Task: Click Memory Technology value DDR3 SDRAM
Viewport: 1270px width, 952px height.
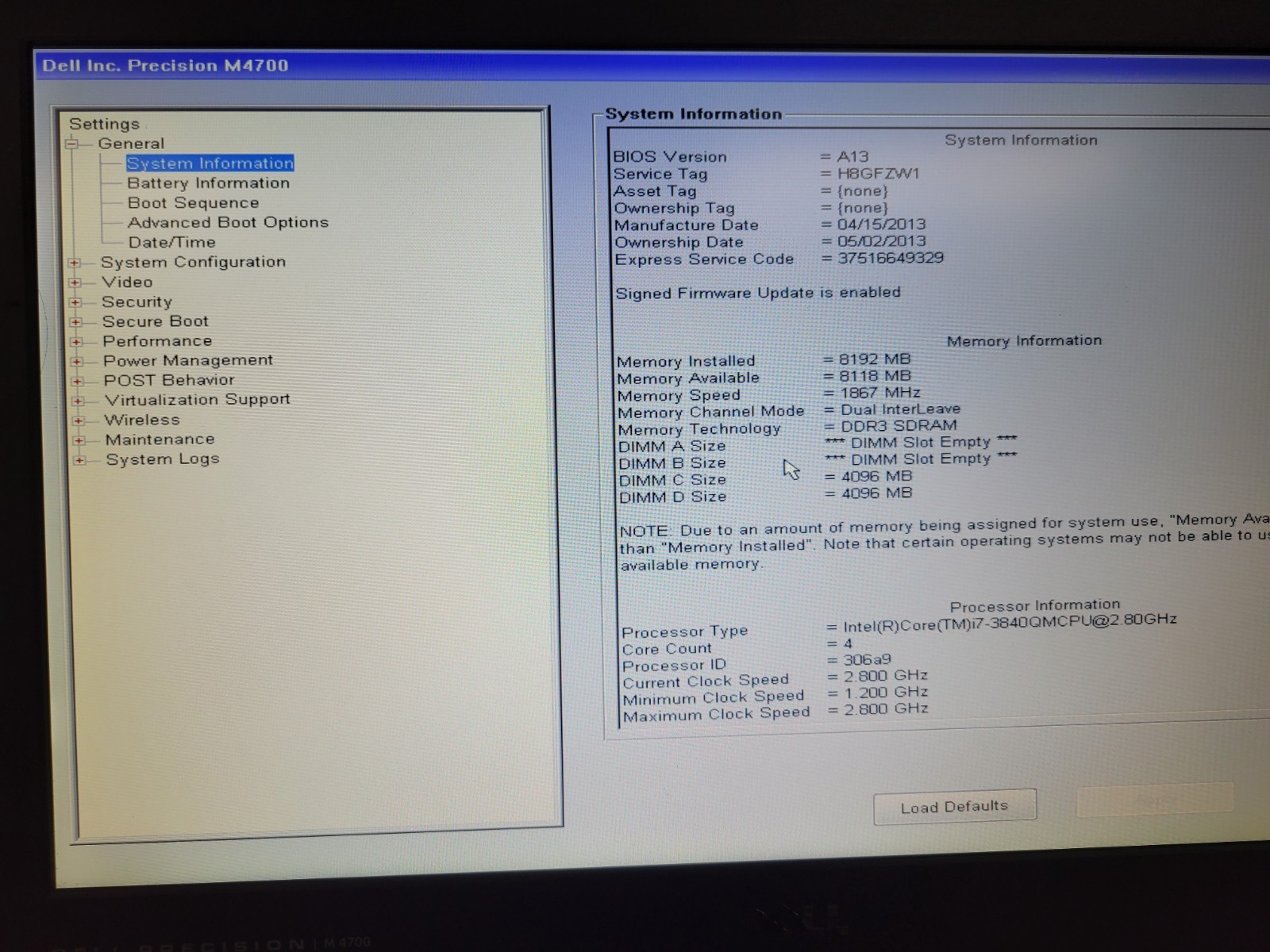Action: [x=899, y=426]
